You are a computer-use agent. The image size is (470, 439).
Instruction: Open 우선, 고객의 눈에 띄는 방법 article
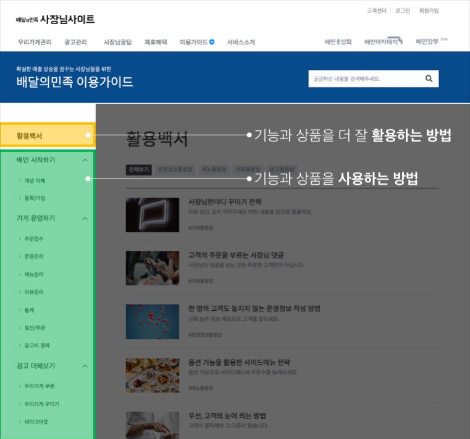pos(227,416)
